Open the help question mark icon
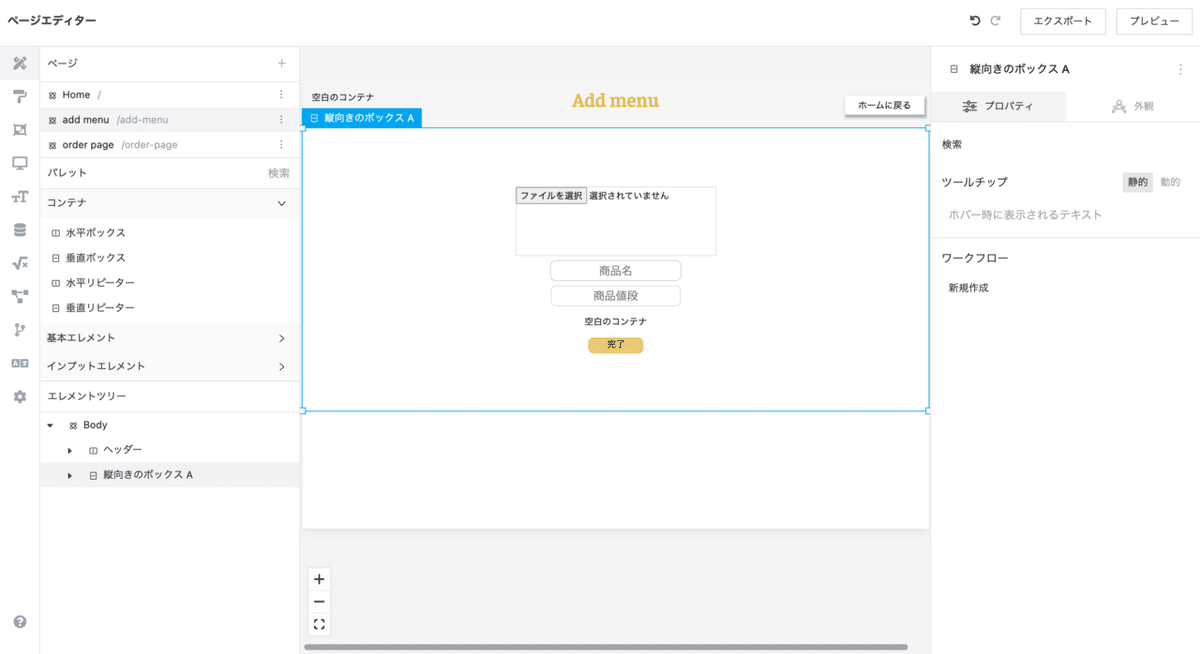The height and width of the screenshot is (654, 1200). click(19, 622)
